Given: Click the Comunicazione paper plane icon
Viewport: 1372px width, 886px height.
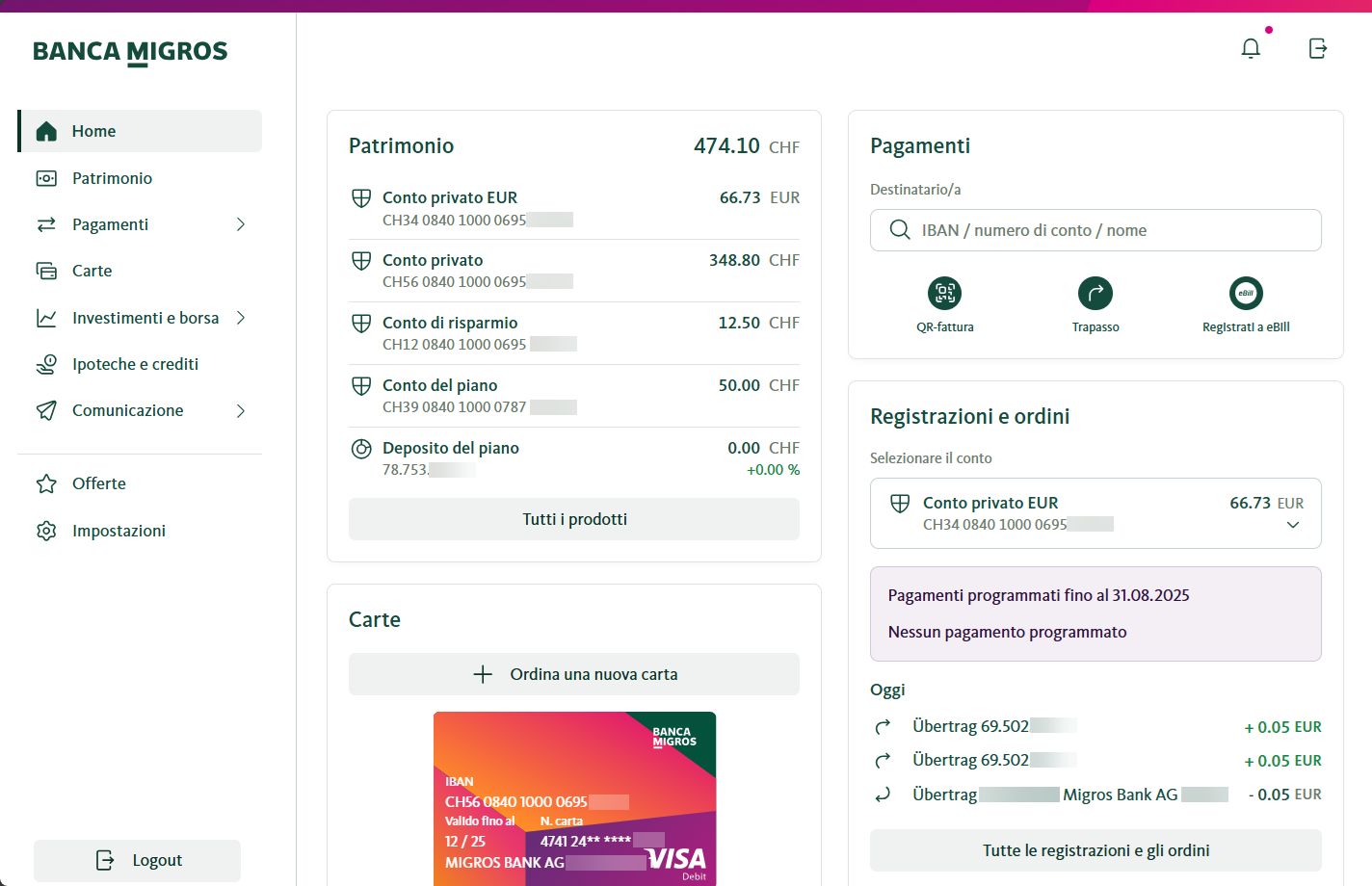Looking at the screenshot, I should click(46, 410).
